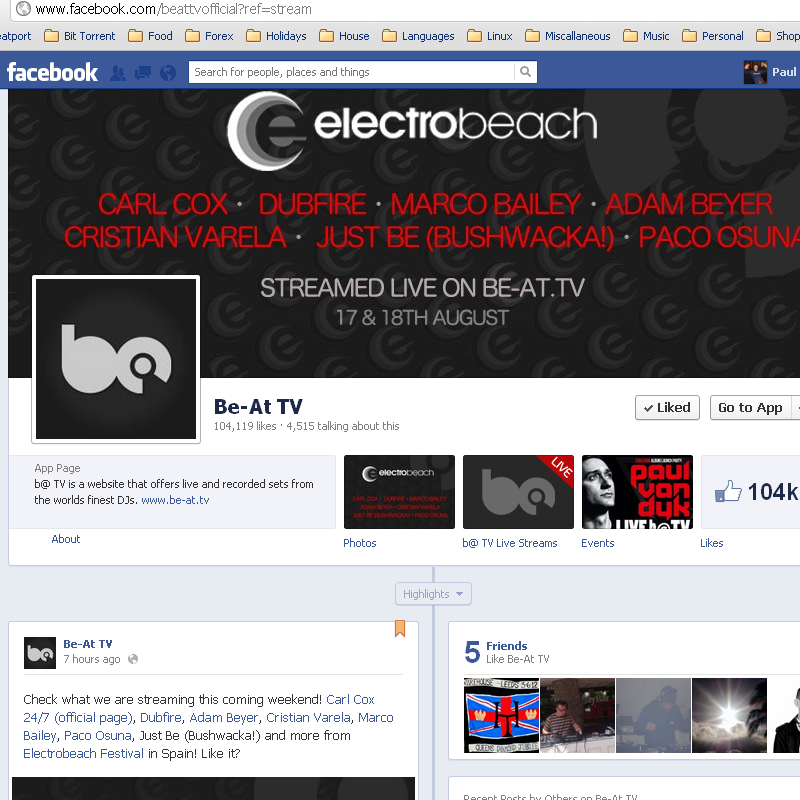Viewport: 800px width, 800px height.
Task: Expand the Highlights dropdown
Action: (433, 594)
